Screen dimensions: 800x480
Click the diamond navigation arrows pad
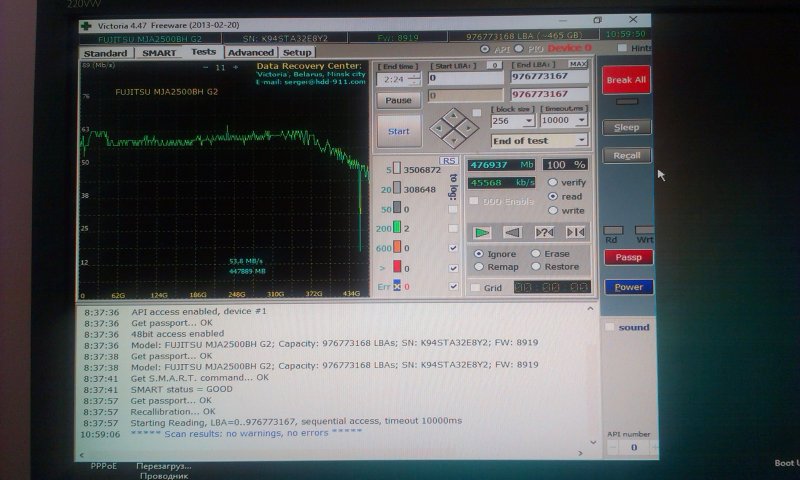(453, 128)
